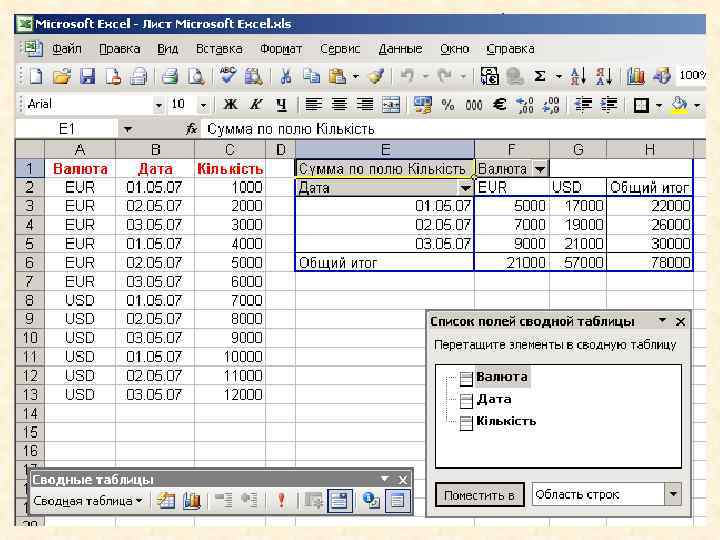The height and width of the screenshot is (540, 720).
Task: Click the Save floppy disk icon
Action: pyautogui.click(x=87, y=76)
